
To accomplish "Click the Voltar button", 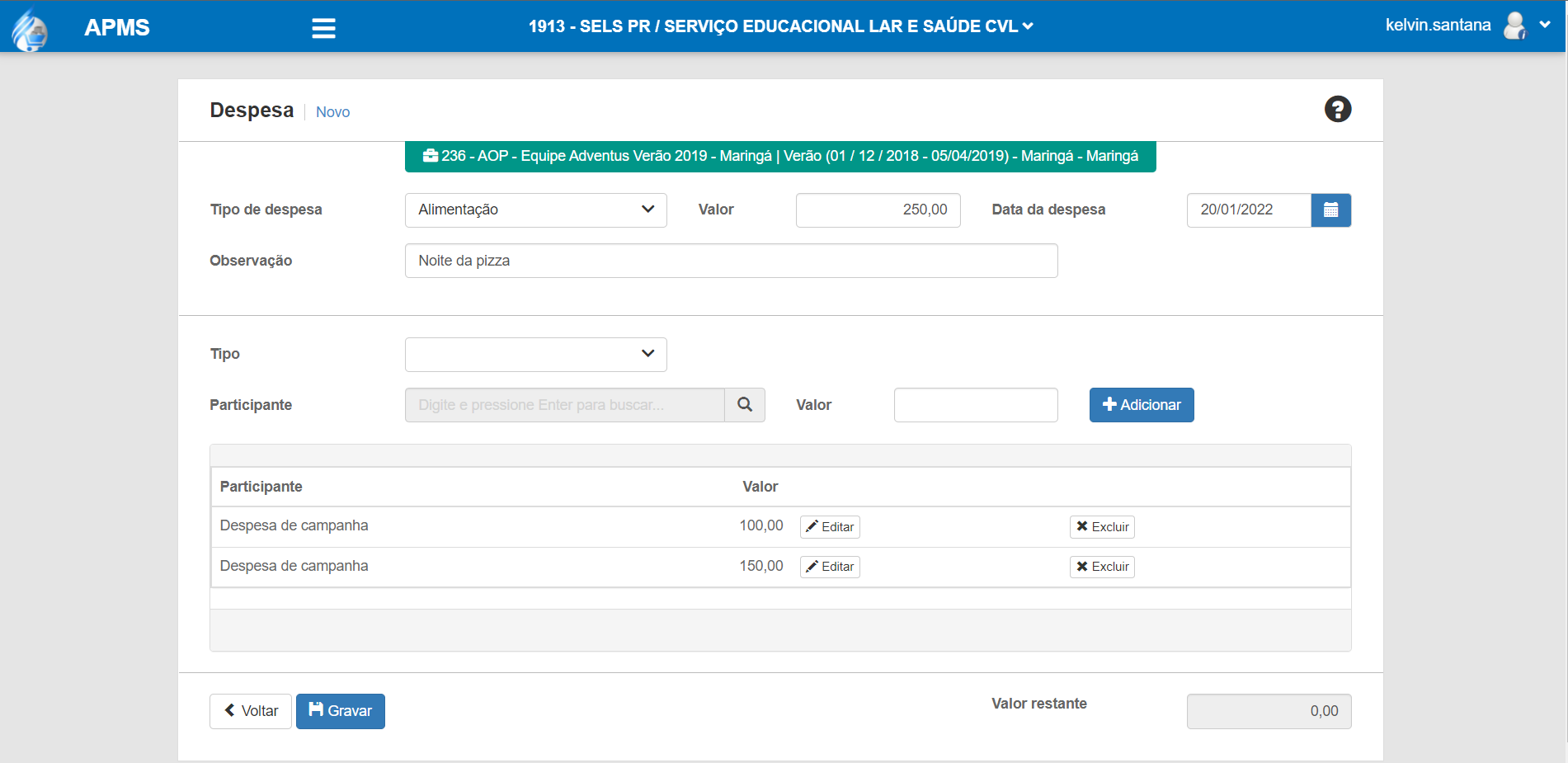I will [251, 711].
